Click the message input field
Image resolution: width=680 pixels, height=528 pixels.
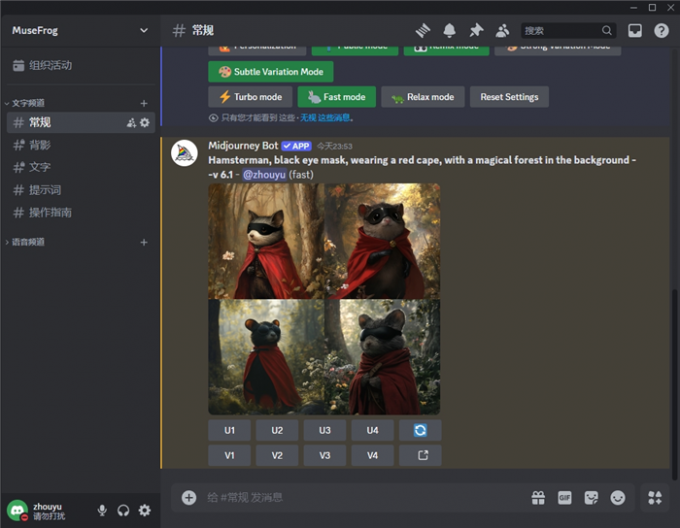click(364, 497)
